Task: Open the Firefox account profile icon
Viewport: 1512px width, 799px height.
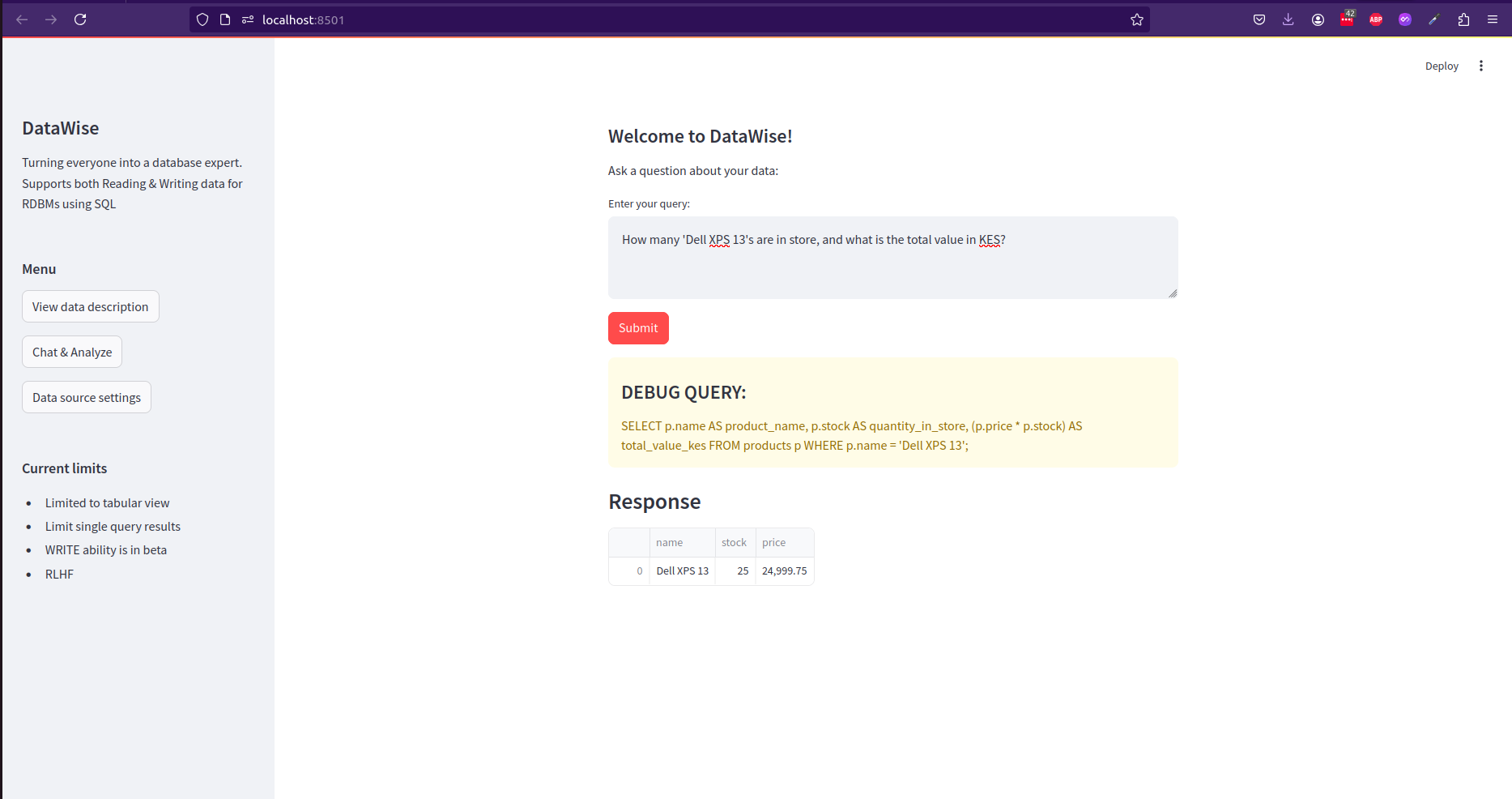Action: [1317, 19]
